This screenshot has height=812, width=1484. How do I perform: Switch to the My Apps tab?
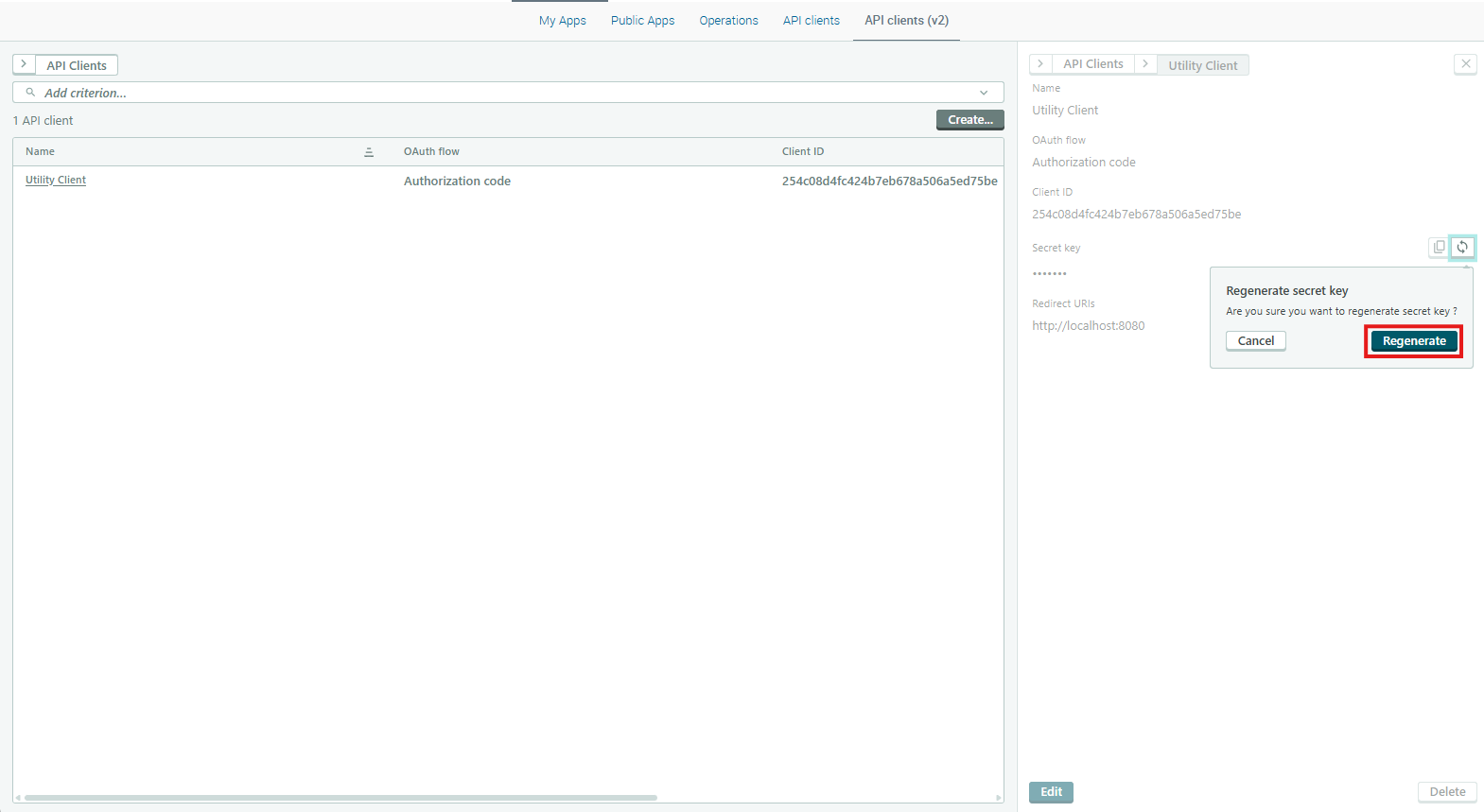point(562,21)
